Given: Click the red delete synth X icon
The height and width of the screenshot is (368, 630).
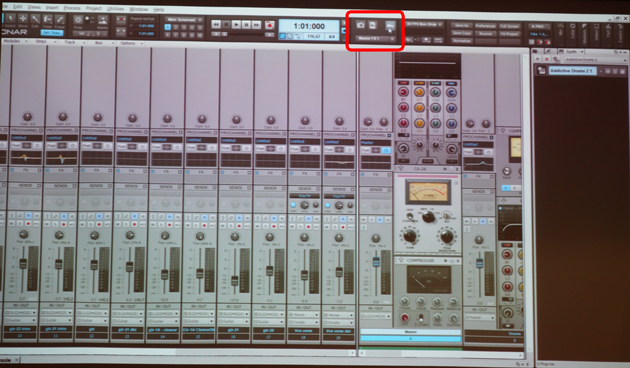Looking at the screenshot, I should click(547, 59).
